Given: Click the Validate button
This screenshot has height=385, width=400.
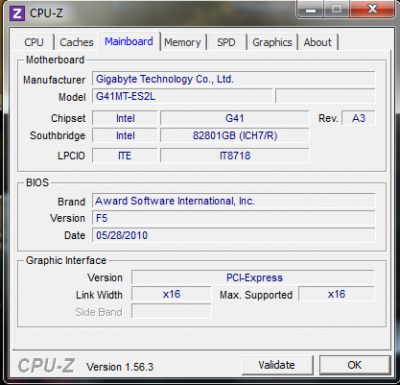Looking at the screenshot, I should (x=277, y=365).
